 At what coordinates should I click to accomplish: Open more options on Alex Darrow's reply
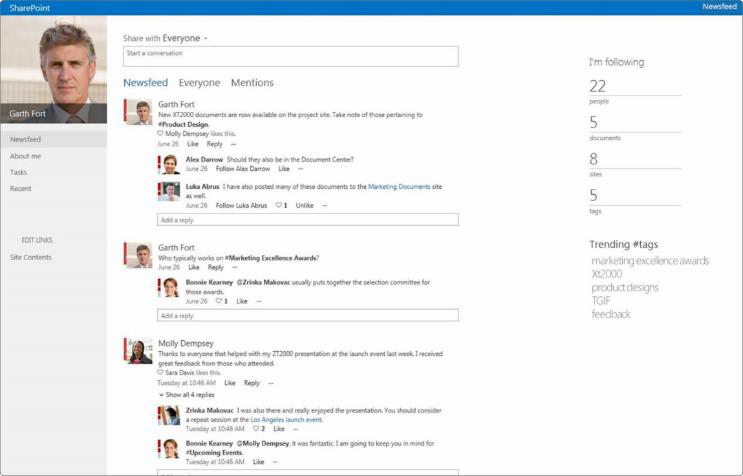[300, 169]
